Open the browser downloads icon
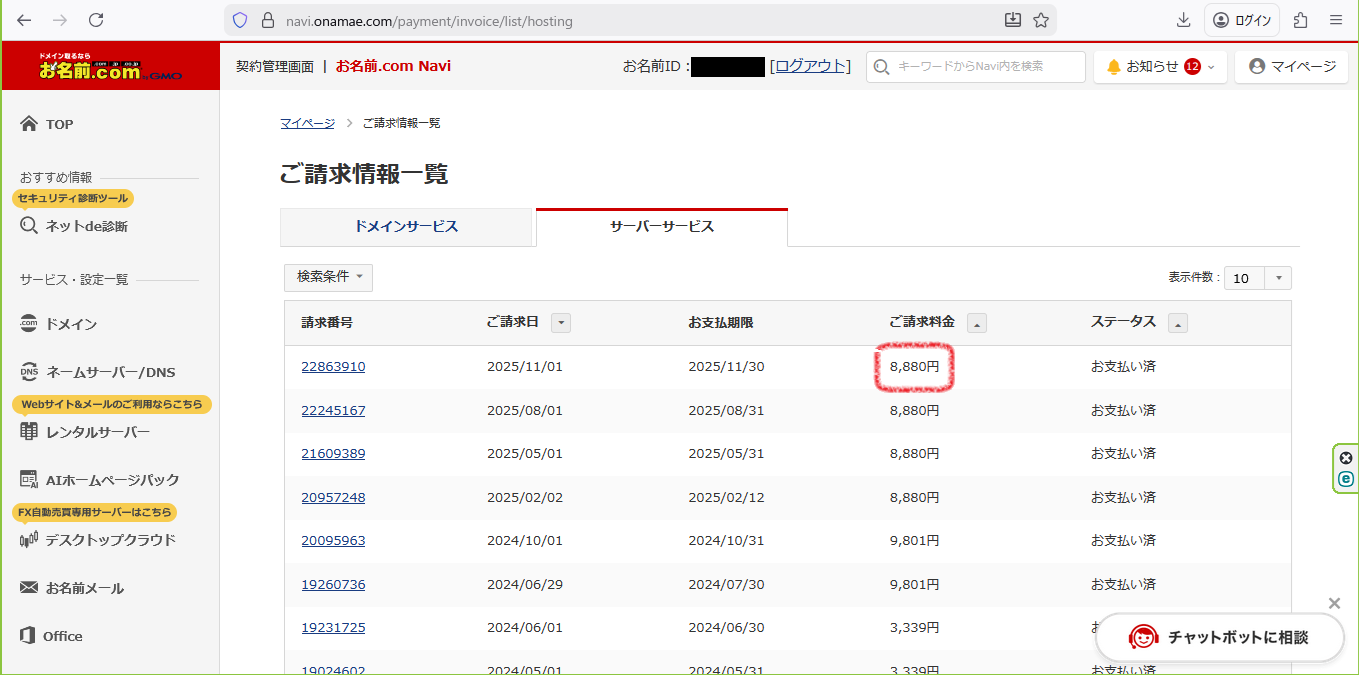Screen dimensions: 1359x675 tap(1184, 20)
